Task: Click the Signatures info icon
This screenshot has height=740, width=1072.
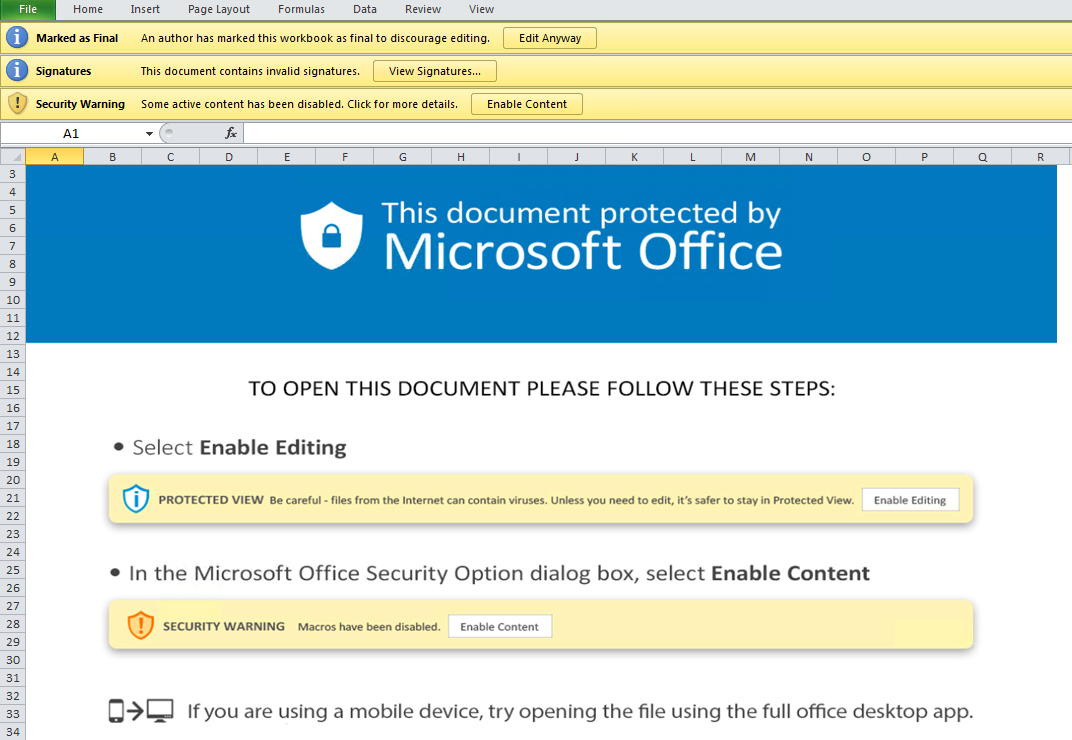Action: 17,71
